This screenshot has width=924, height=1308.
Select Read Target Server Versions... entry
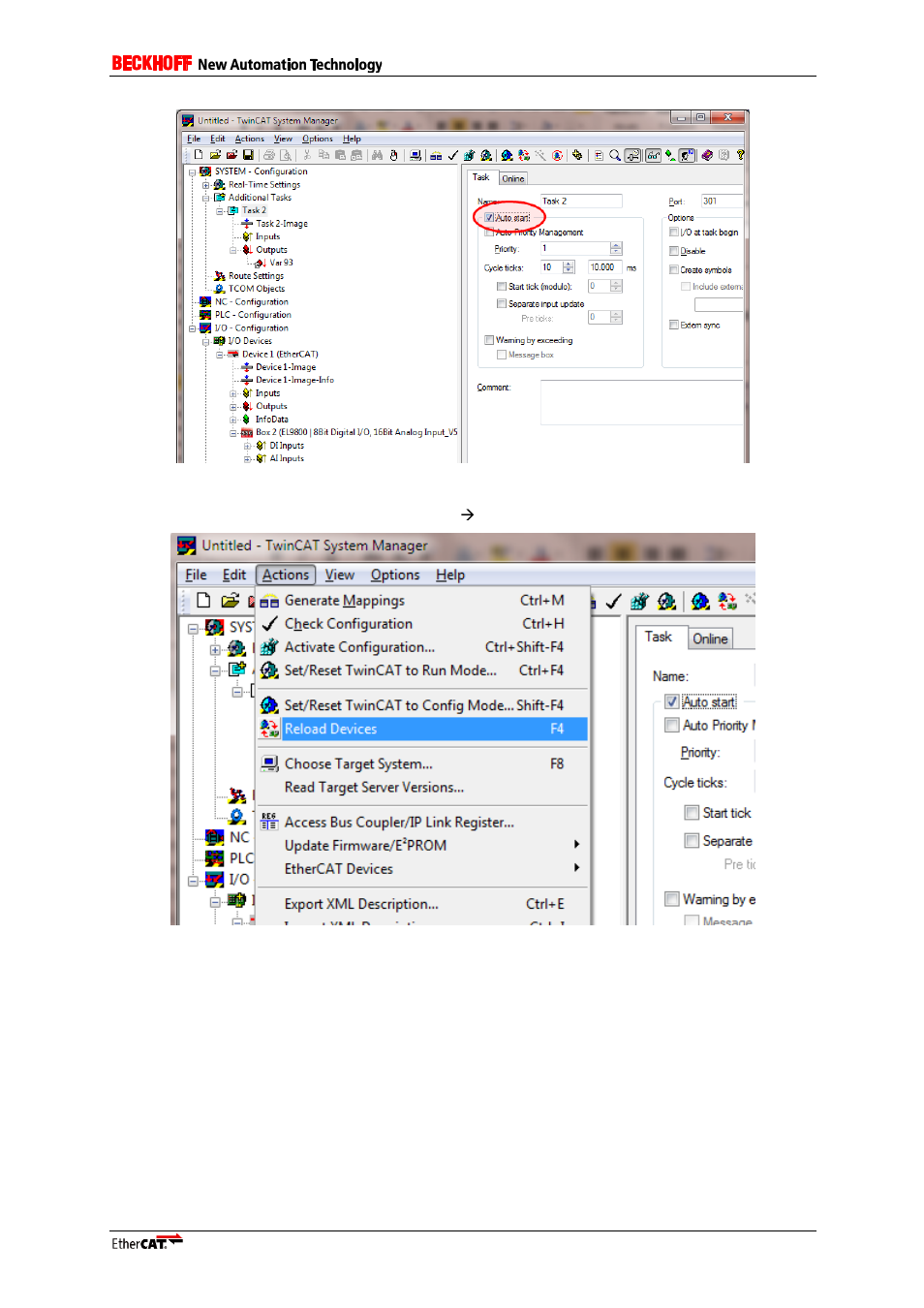tap(422, 788)
